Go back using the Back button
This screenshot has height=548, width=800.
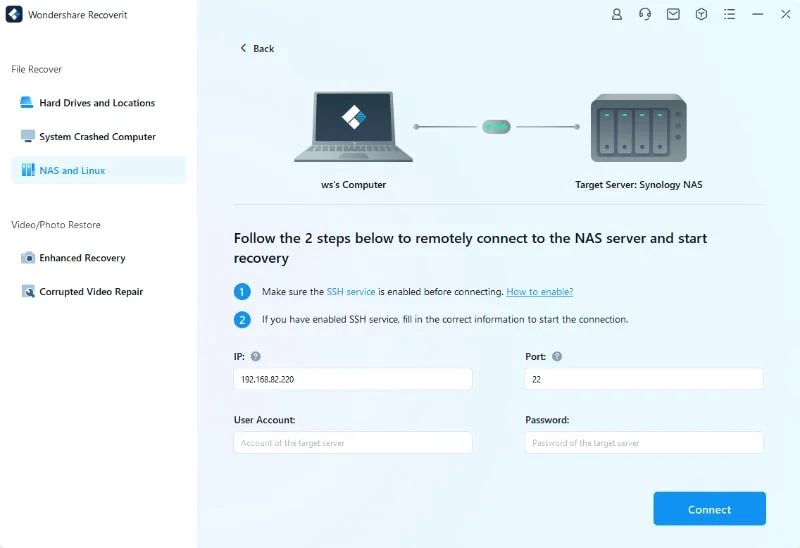pyautogui.click(x=257, y=49)
